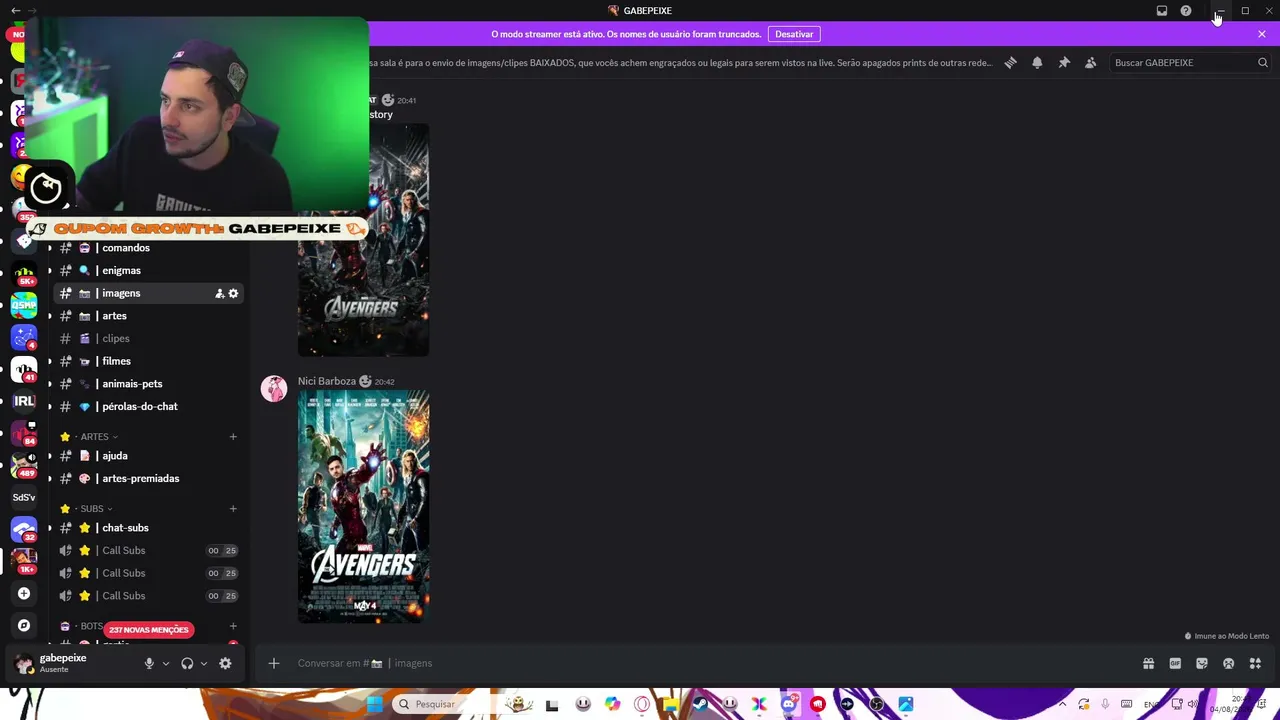
Task: Open the artes-premiadas channel
Action: [x=147, y=478]
